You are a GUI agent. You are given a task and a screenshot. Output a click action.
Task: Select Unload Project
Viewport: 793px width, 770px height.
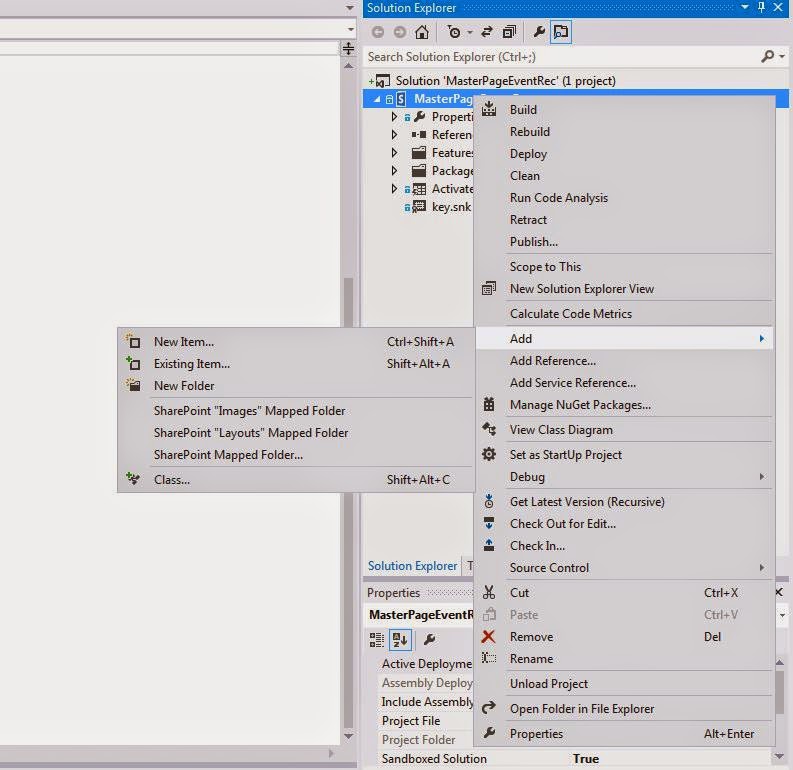point(624,684)
